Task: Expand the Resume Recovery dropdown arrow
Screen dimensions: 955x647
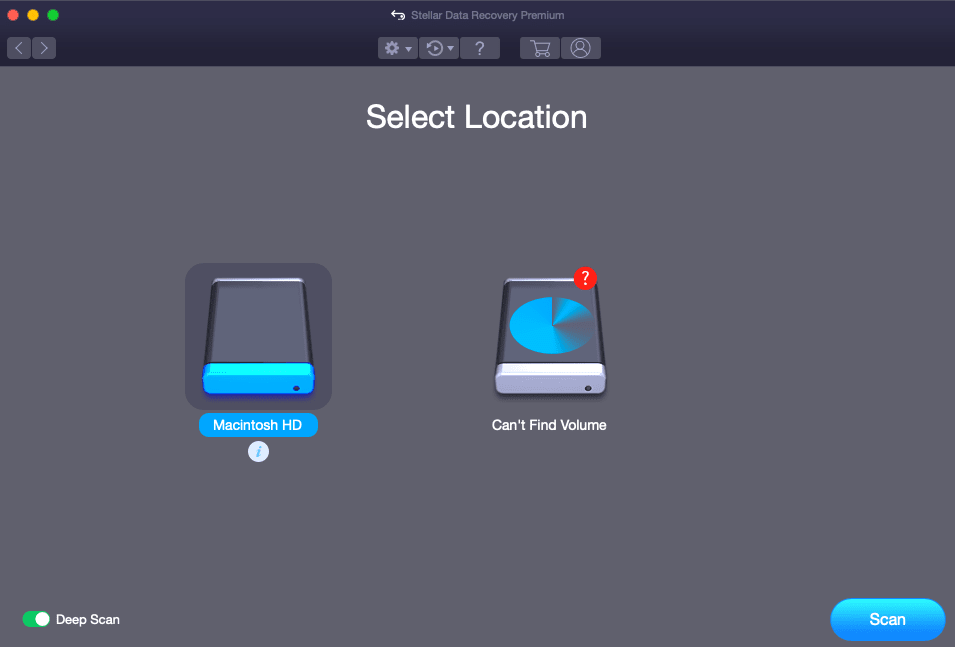Action: 450,48
